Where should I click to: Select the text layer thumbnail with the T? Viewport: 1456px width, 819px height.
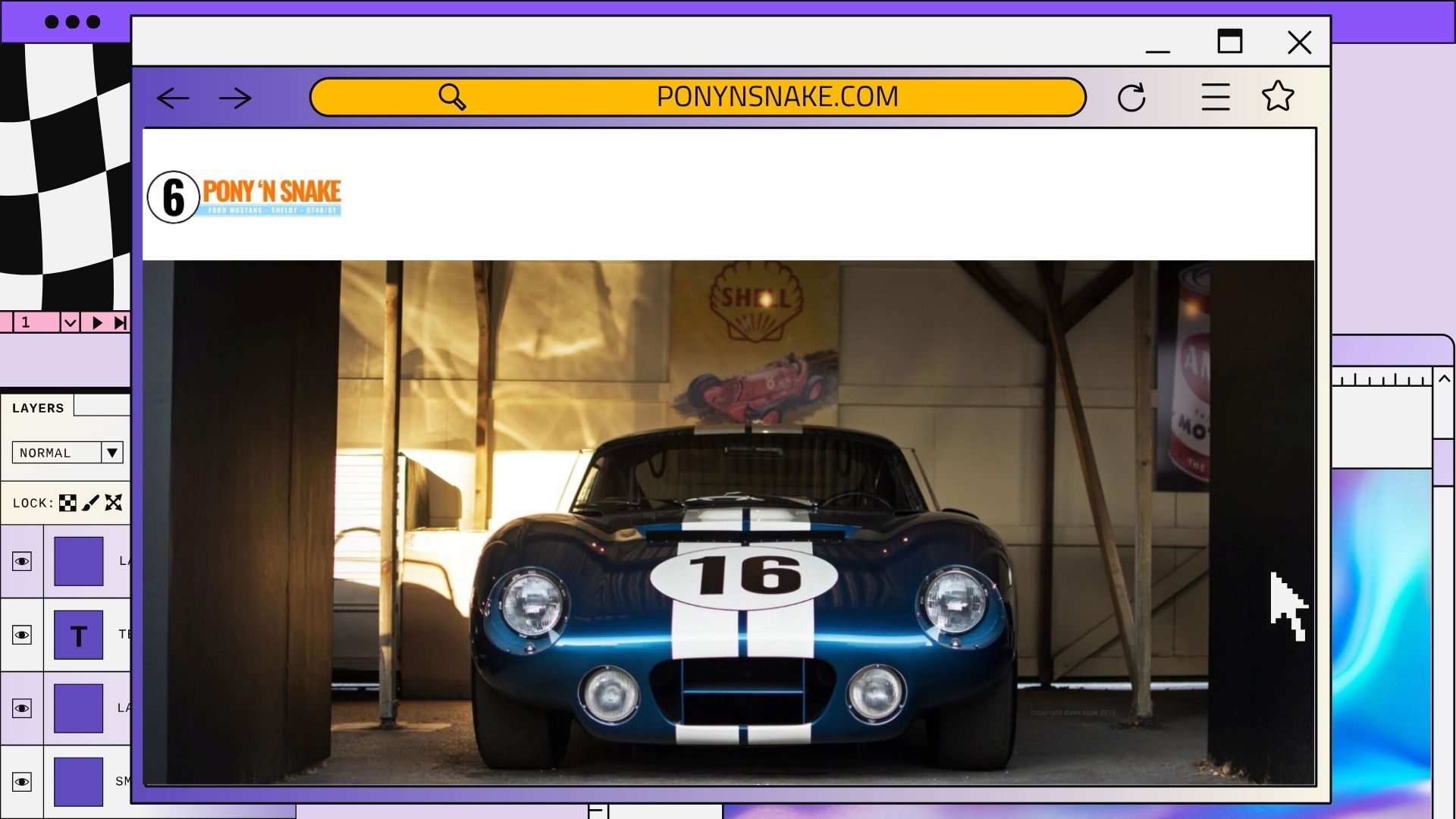pyautogui.click(x=79, y=635)
